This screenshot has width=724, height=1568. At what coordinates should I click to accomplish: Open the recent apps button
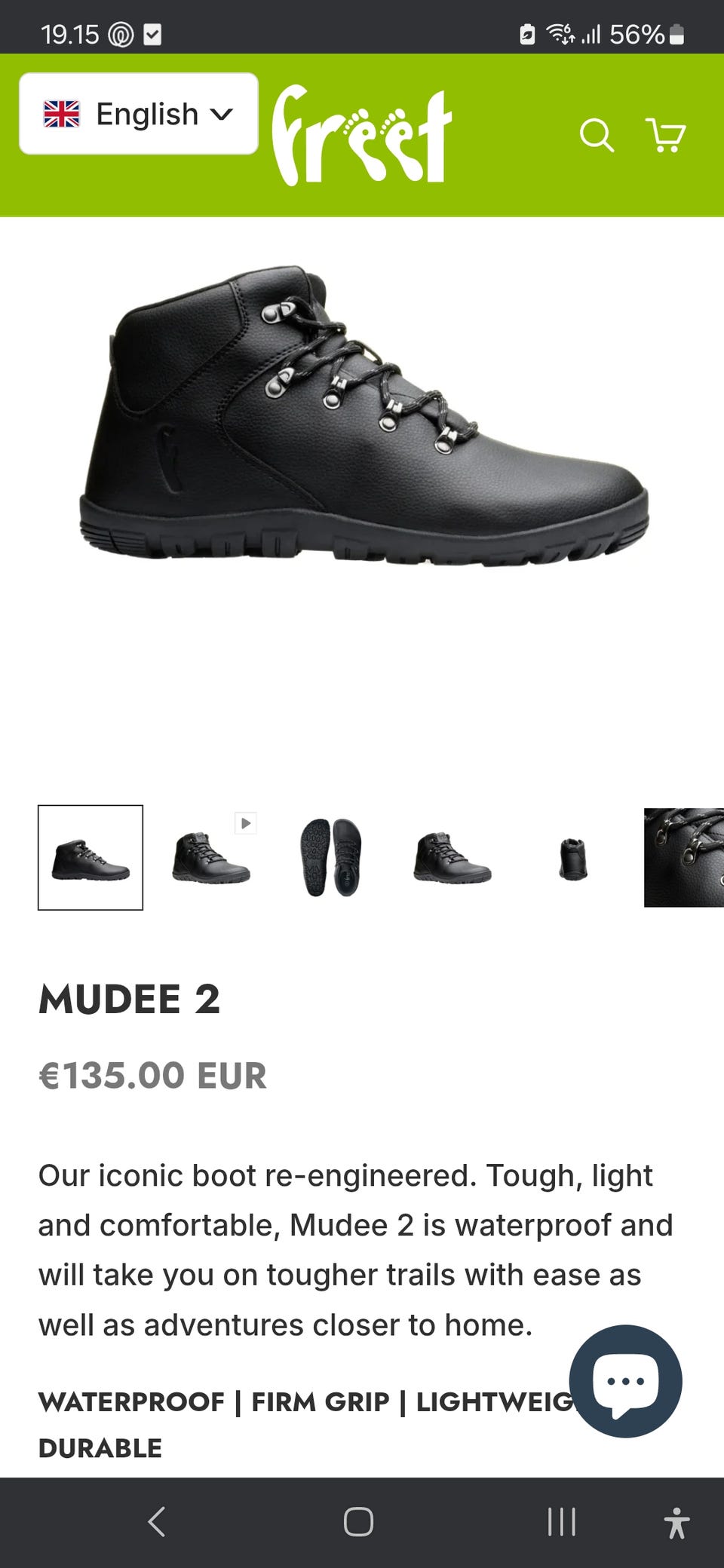(562, 1521)
